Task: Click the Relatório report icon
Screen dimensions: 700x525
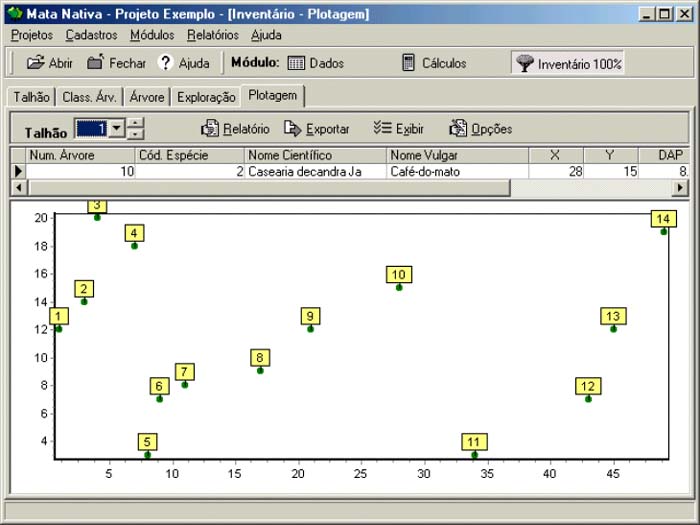Action: (x=210, y=129)
